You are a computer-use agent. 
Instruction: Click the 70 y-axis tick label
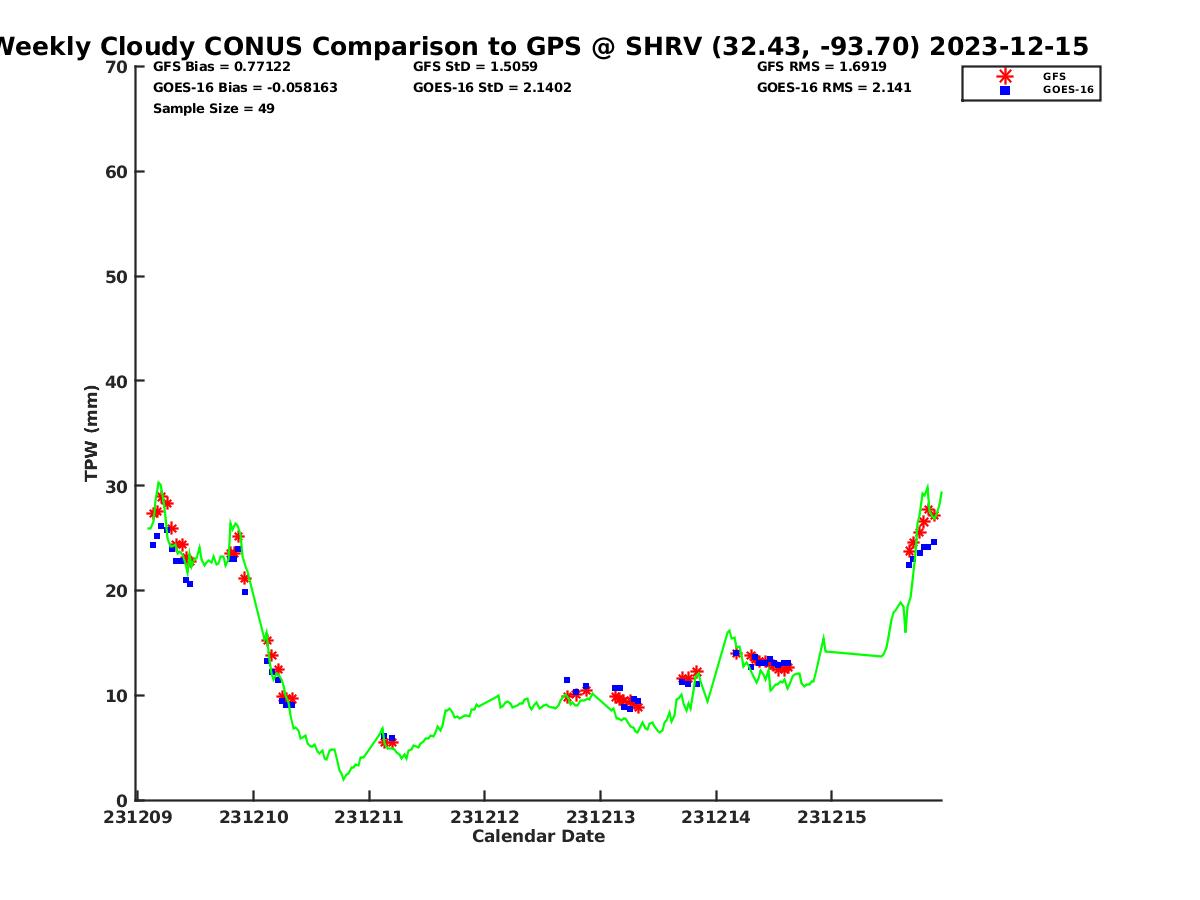(x=117, y=67)
